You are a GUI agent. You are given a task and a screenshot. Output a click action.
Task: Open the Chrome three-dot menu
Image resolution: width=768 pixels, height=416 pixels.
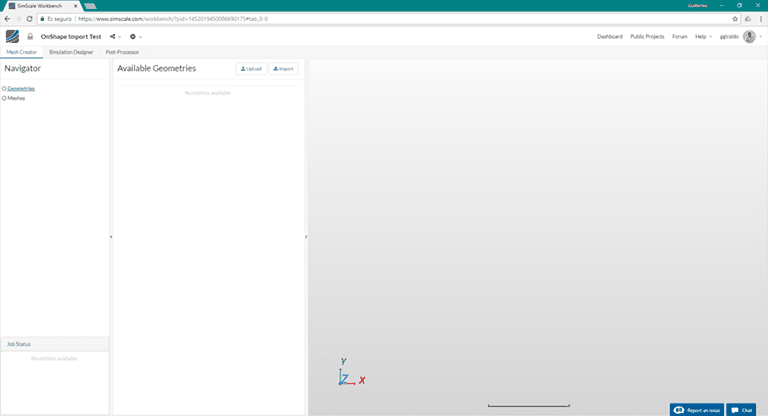[757, 18]
